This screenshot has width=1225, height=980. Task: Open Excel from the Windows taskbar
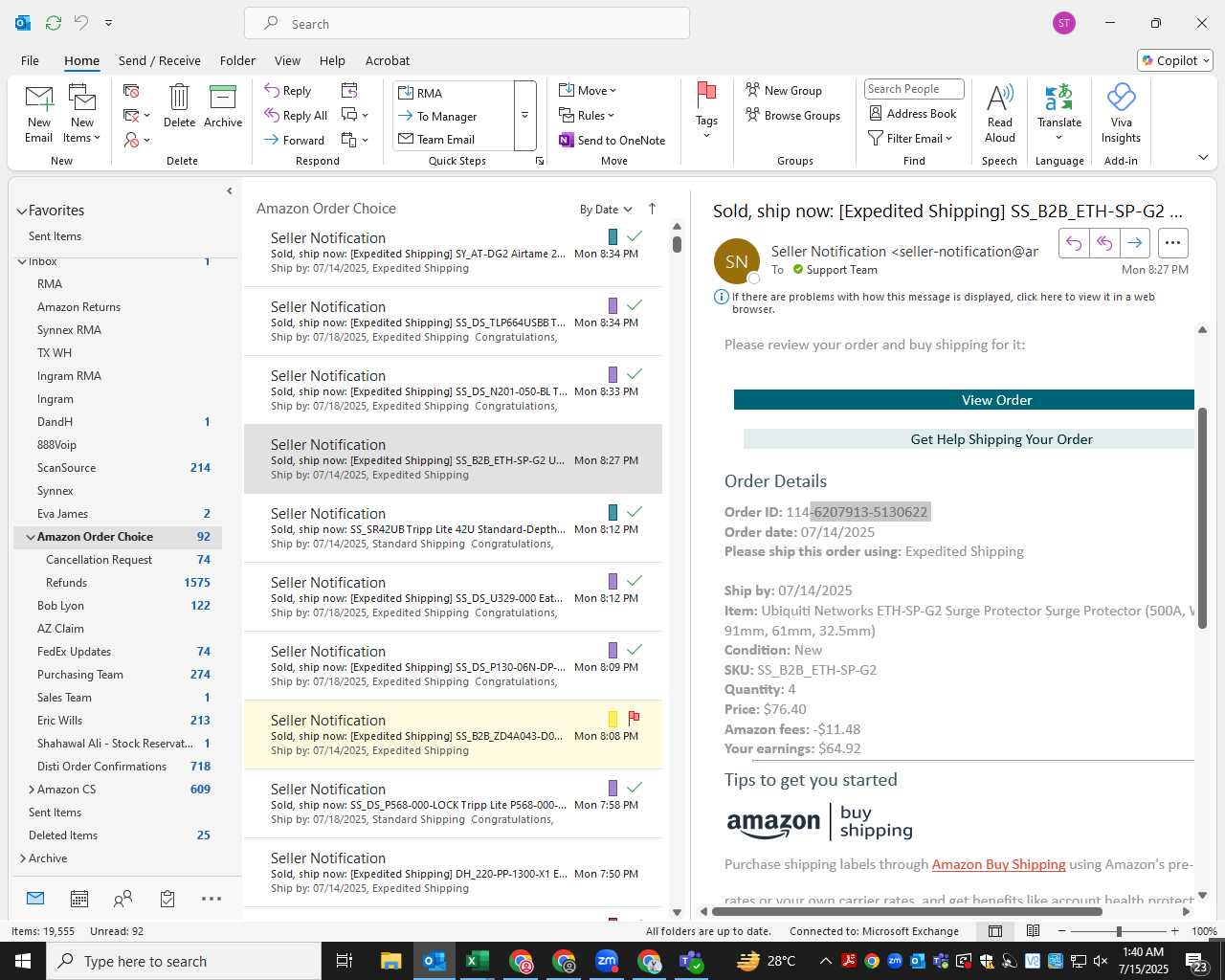[x=477, y=961]
